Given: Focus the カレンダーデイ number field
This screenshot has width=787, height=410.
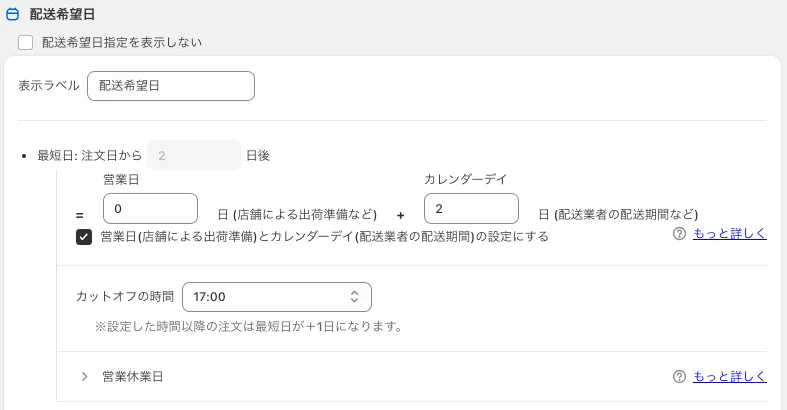Looking at the screenshot, I should tap(471, 208).
